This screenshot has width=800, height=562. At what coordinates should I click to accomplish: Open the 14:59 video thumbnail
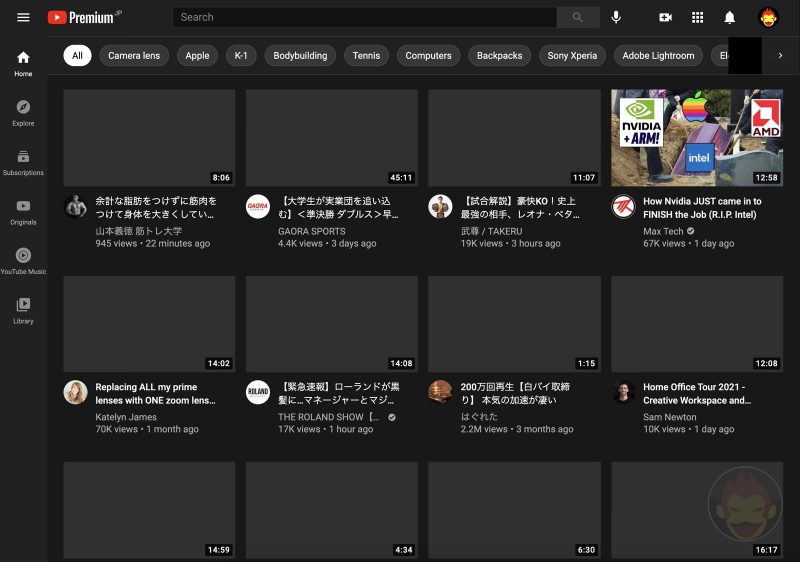click(149, 510)
